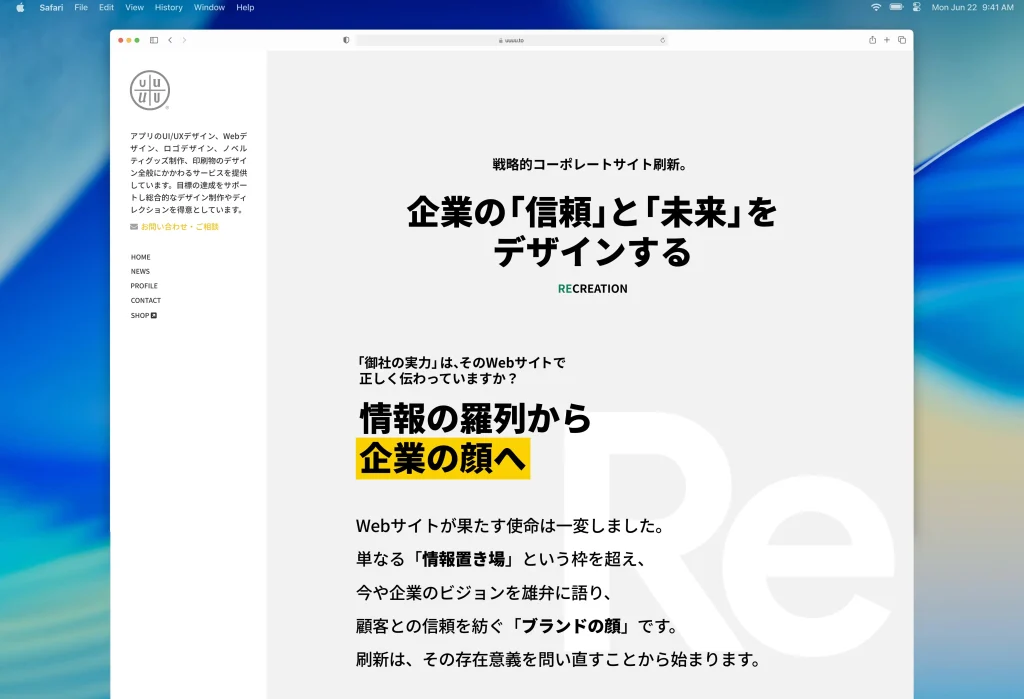Show the tab overview icon
The image size is (1024, 699).
point(901,40)
